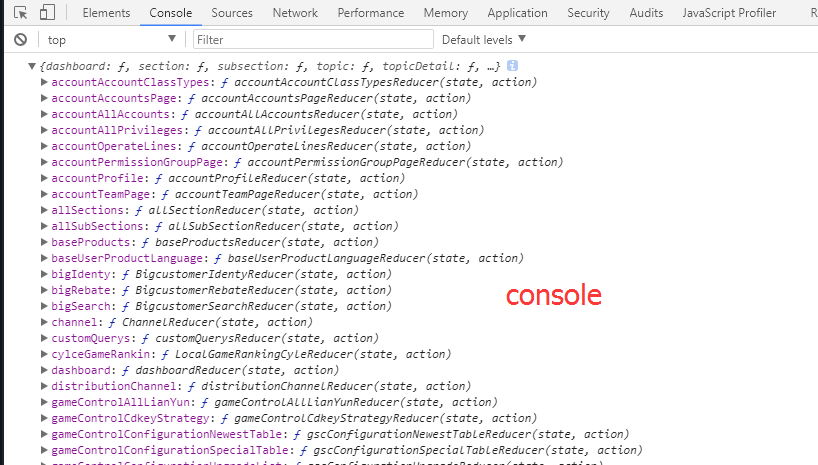Screen dimensions: 818x465
Task: Click the accountAccountsPageReducer function text
Action: tap(336, 99)
